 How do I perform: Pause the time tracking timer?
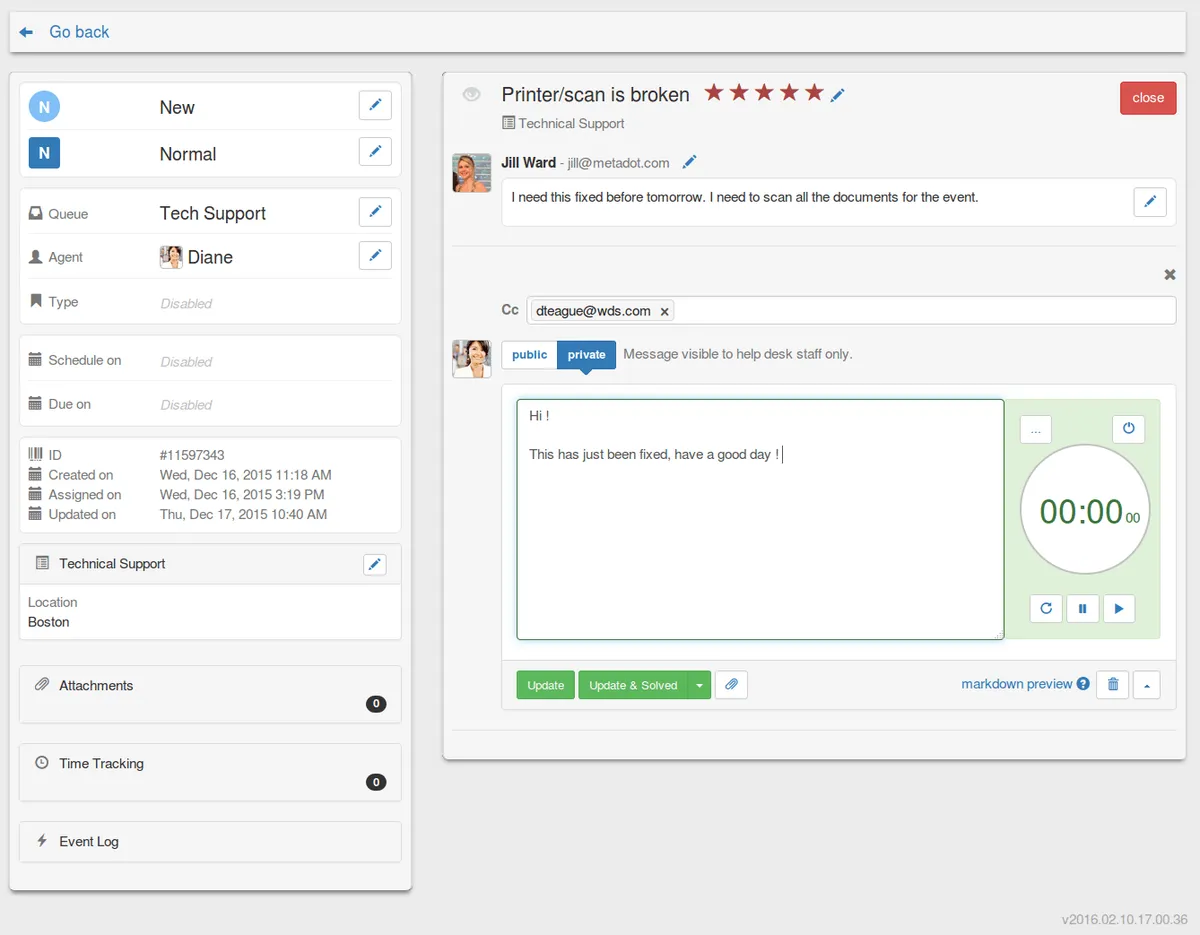1082,608
